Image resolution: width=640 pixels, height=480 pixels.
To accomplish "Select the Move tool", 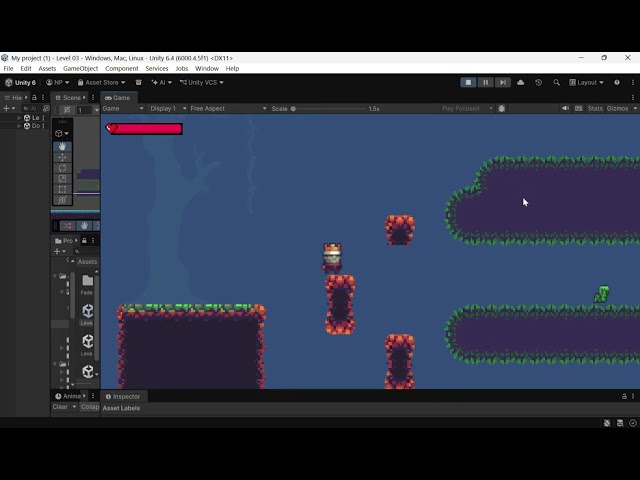I will (62, 157).
